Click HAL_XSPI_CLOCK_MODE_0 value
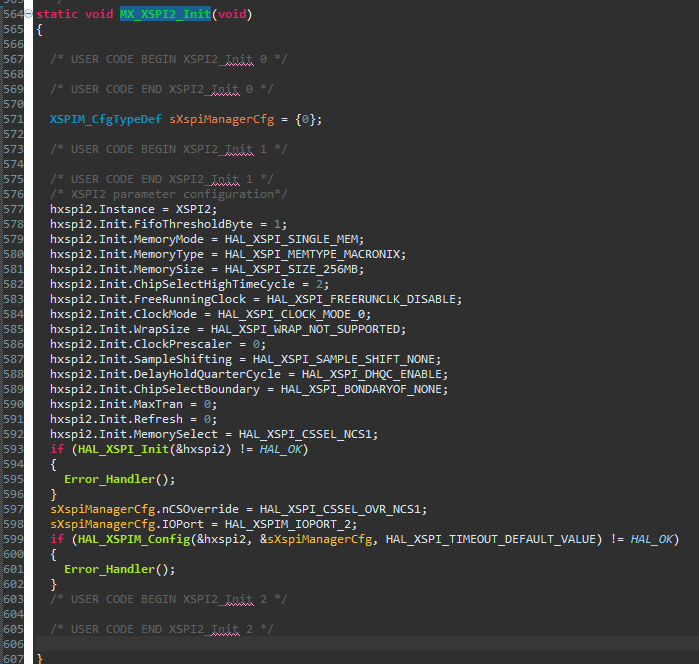Viewport: 699px width, 664px height. click(291, 314)
